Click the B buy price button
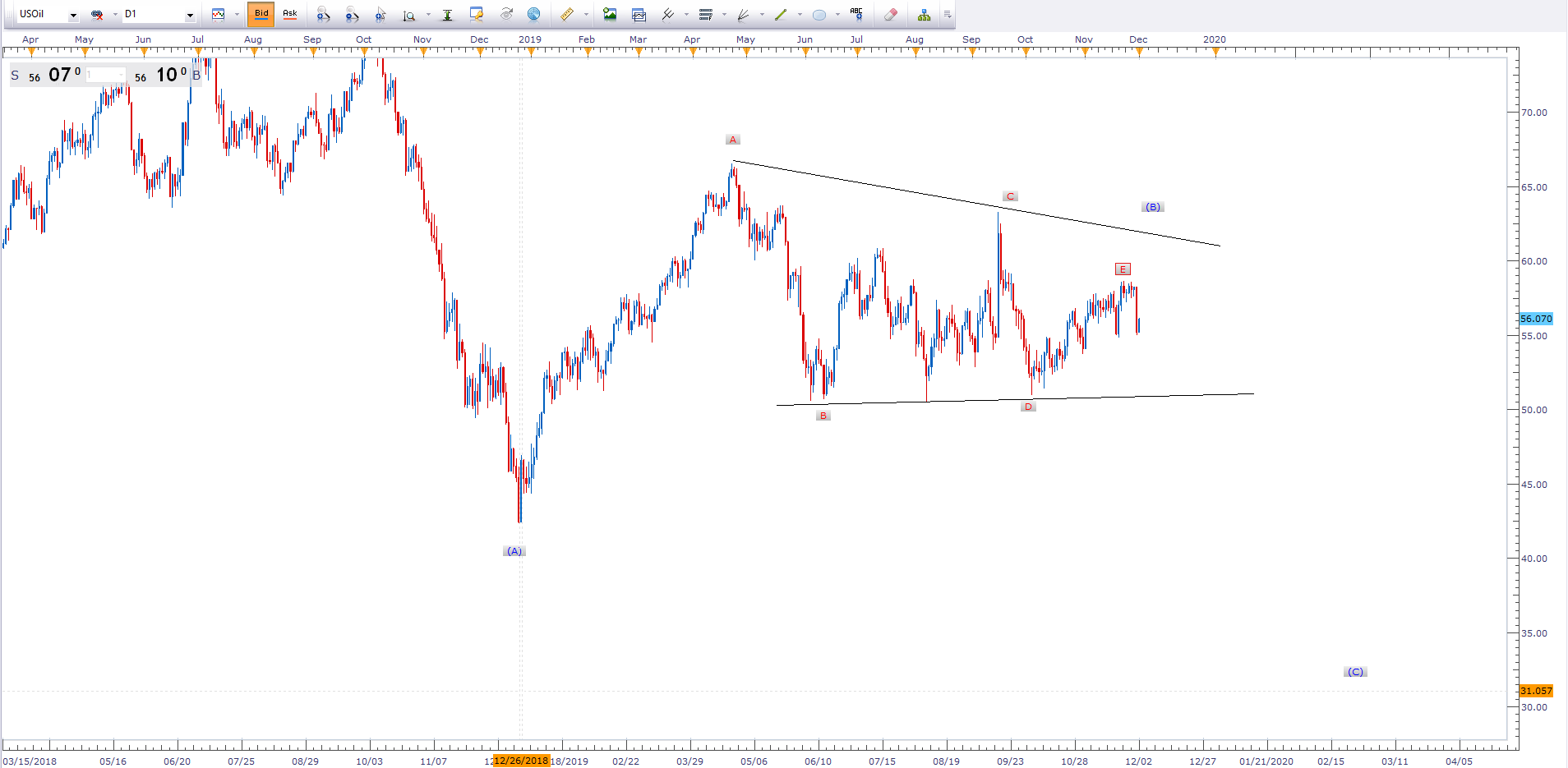 [196, 76]
